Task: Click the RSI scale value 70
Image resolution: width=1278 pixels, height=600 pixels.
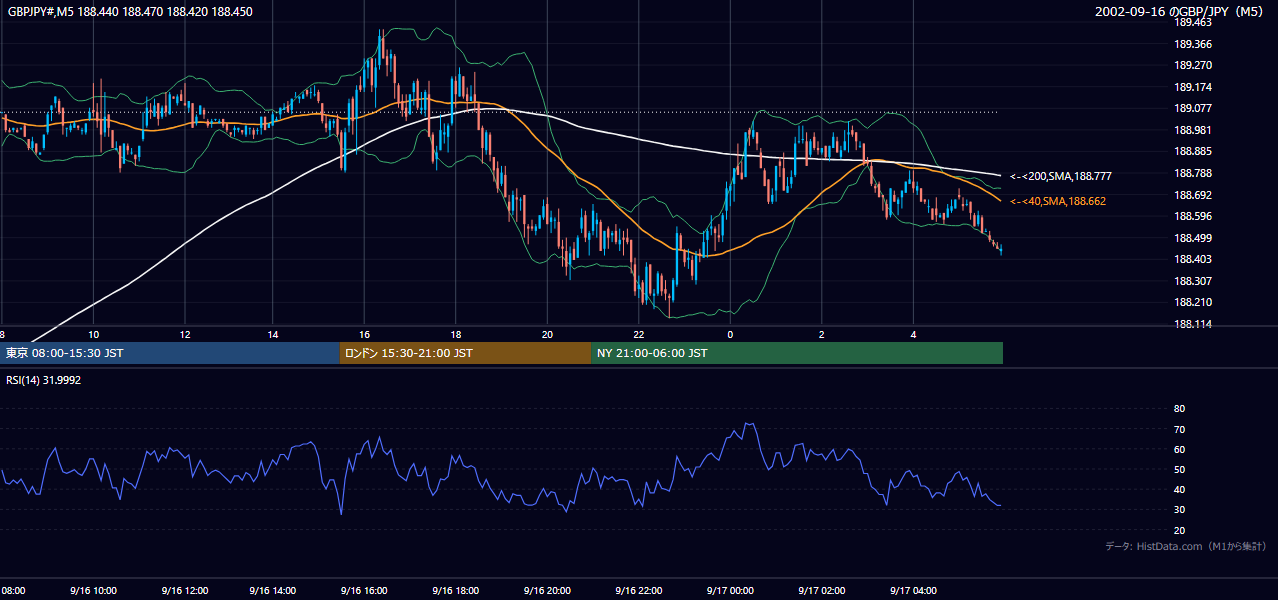Action: pyautogui.click(x=1179, y=429)
